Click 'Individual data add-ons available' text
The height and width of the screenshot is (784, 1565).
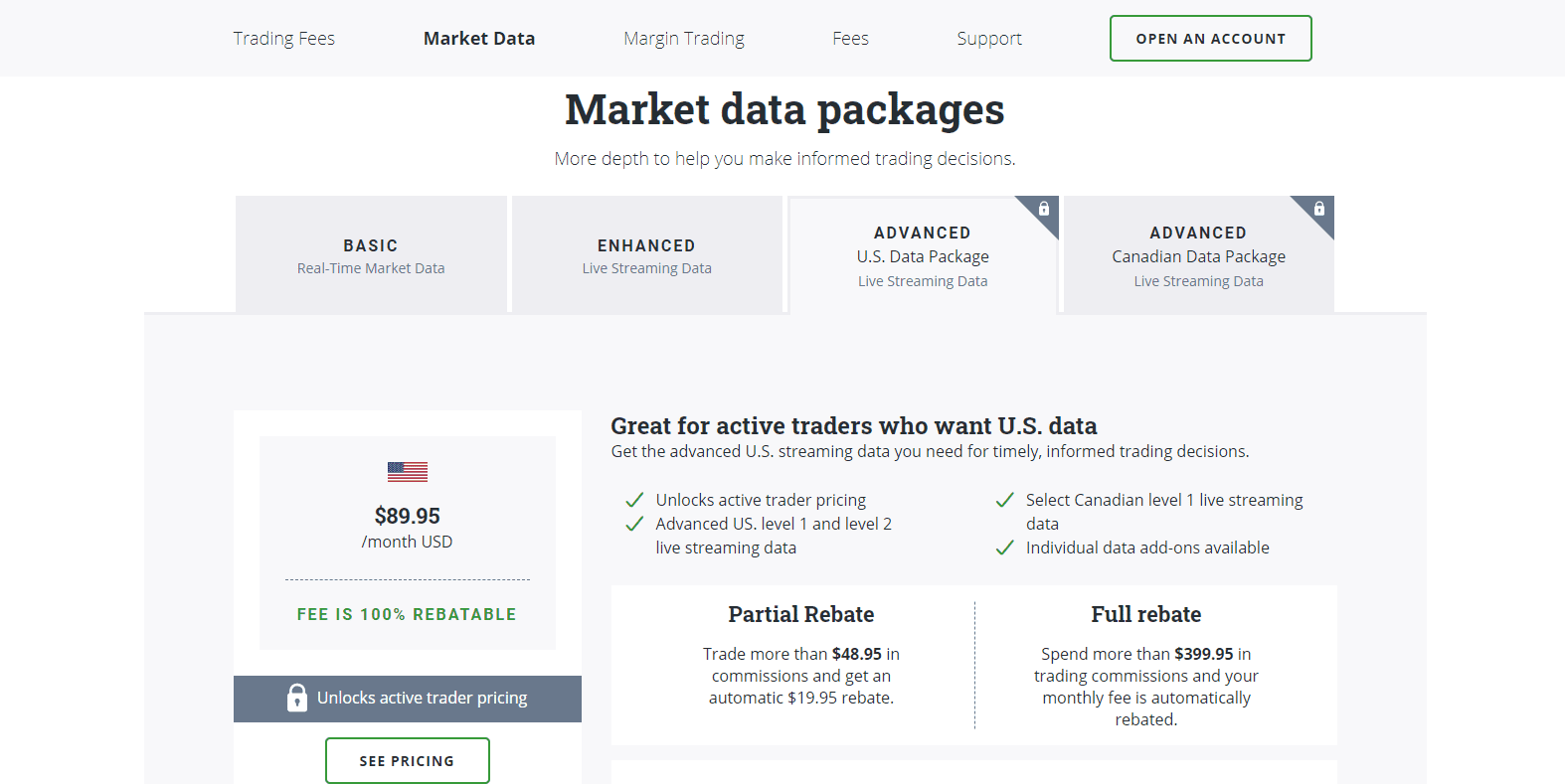(x=1147, y=548)
